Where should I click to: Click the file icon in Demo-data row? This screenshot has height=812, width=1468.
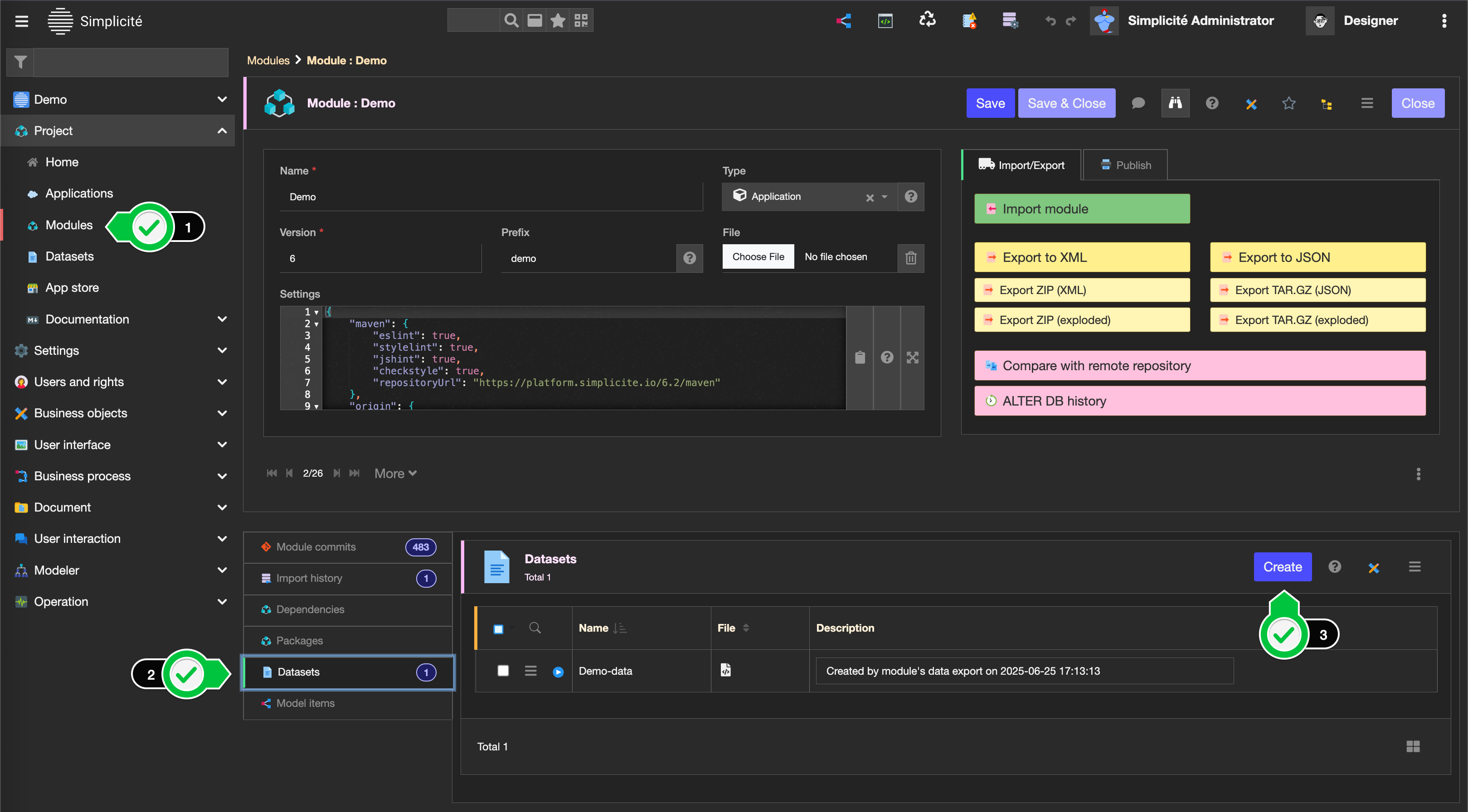pos(725,670)
